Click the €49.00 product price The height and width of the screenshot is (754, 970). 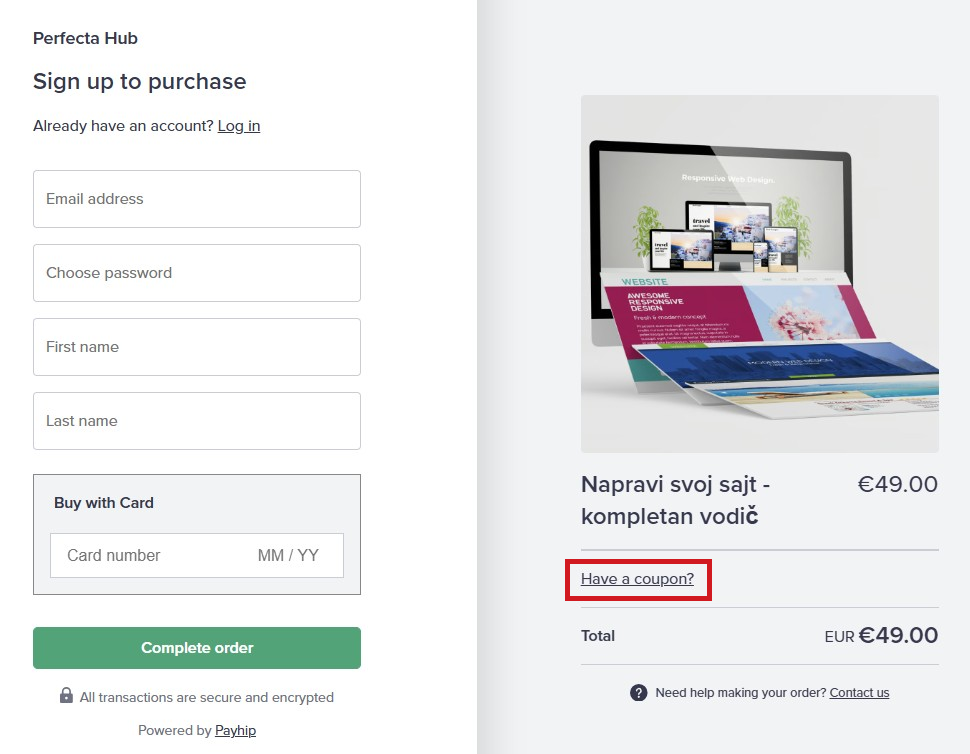[897, 485]
